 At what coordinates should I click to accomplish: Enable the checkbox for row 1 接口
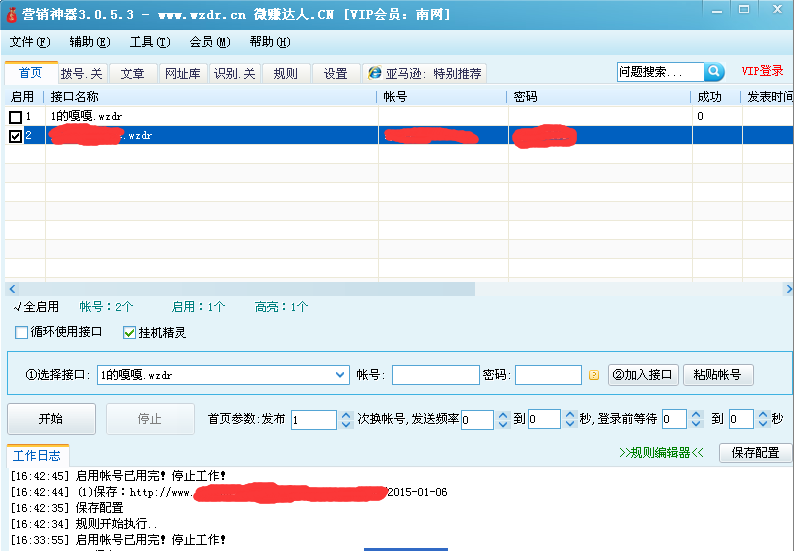click(16, 117)
